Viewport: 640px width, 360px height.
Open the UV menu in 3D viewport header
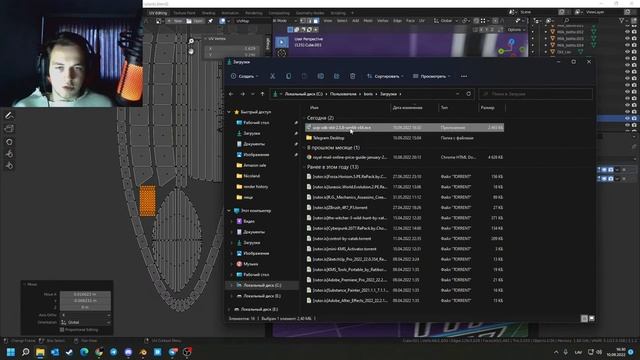422,20
